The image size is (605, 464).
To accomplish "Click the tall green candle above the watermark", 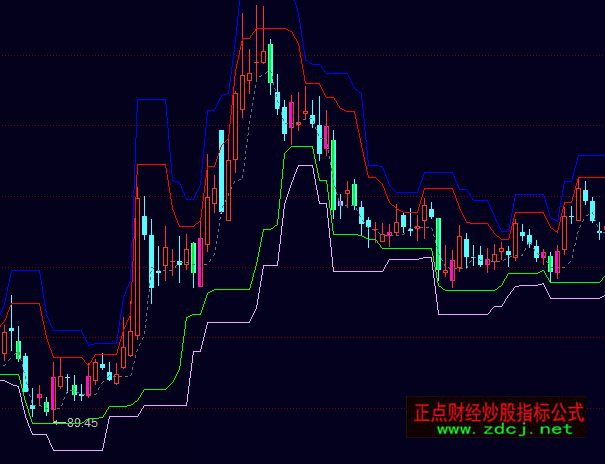I will 438,245.
